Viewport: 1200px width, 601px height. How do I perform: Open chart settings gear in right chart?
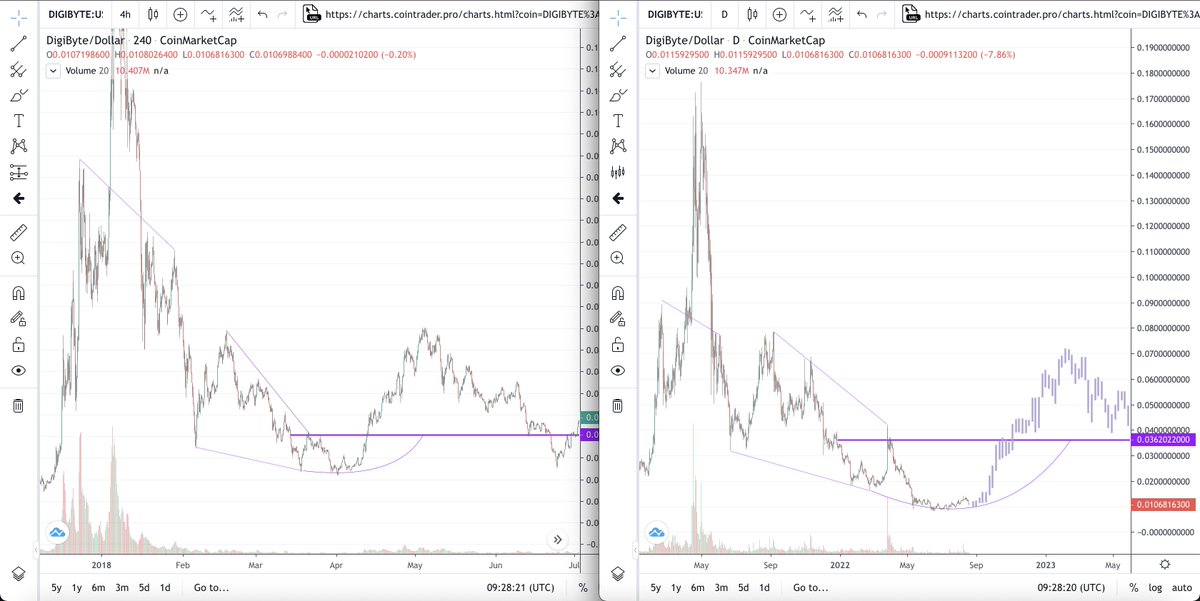click(1165, 564)
